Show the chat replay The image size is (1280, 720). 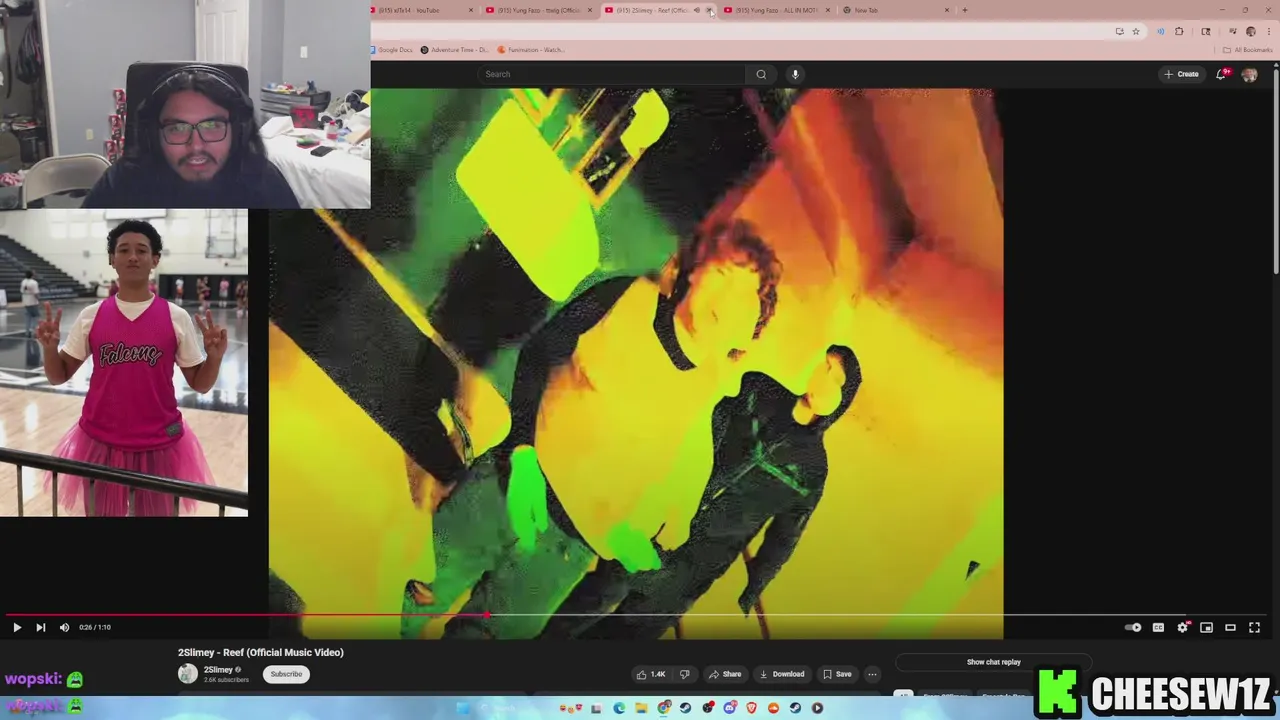coord(993,662)
